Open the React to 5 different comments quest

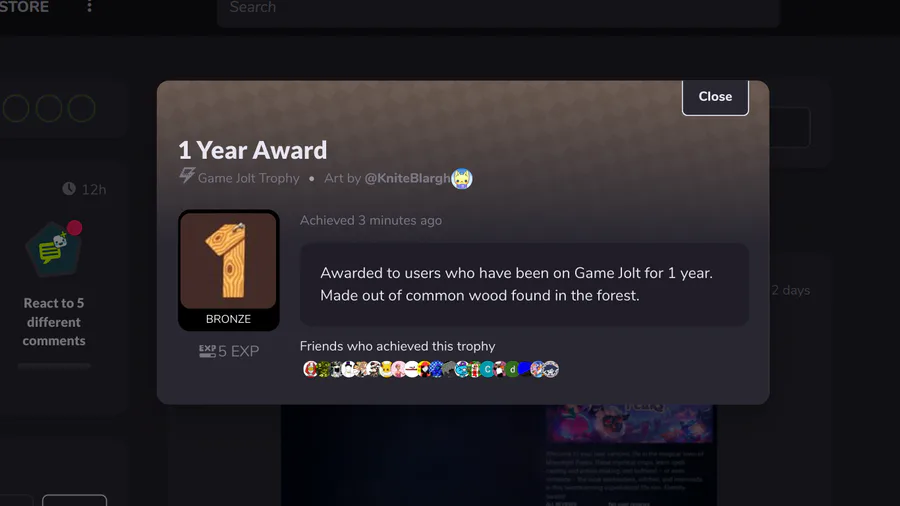click(x=54, y=322)
